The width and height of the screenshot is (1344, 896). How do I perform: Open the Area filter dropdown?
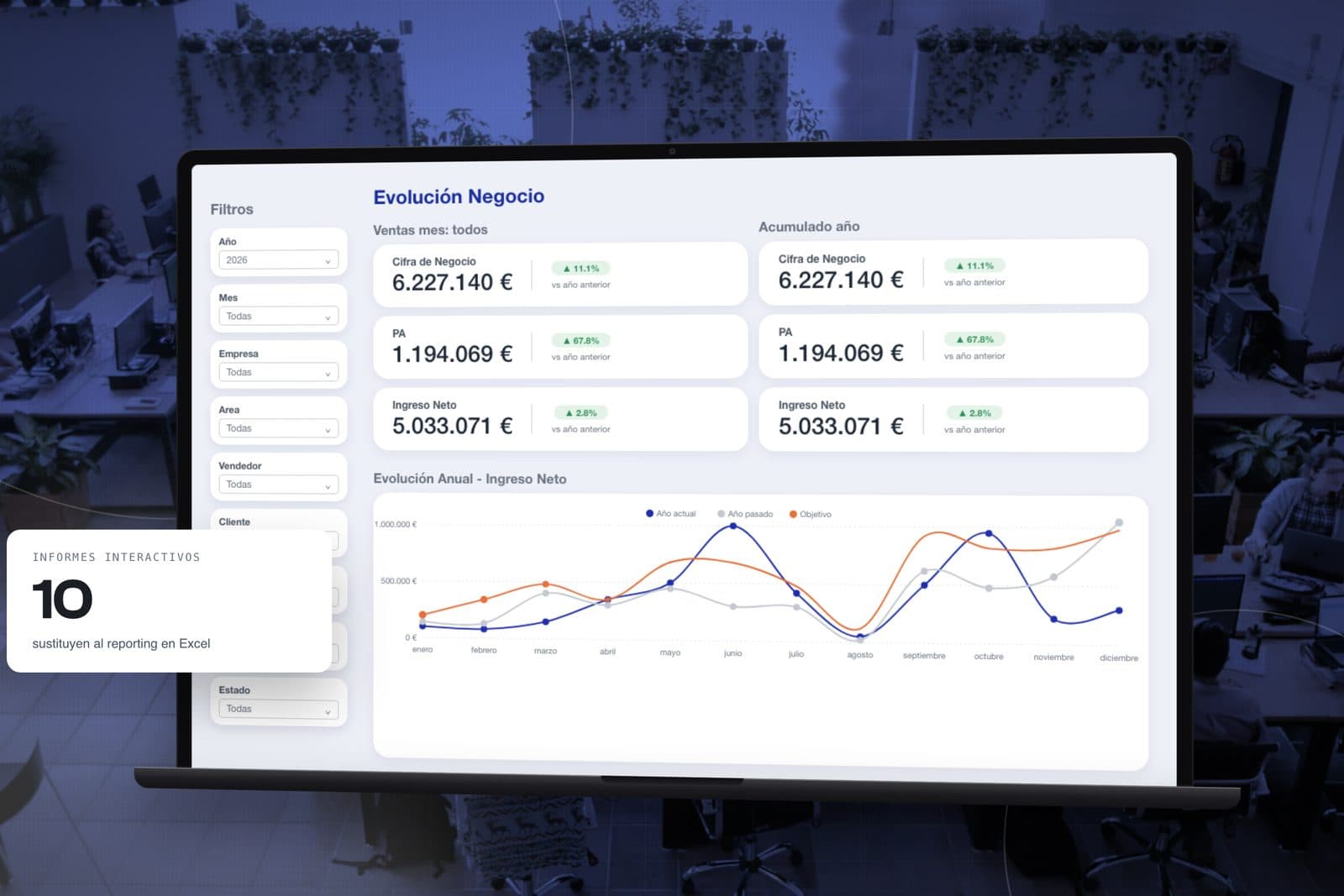(278, 428)
